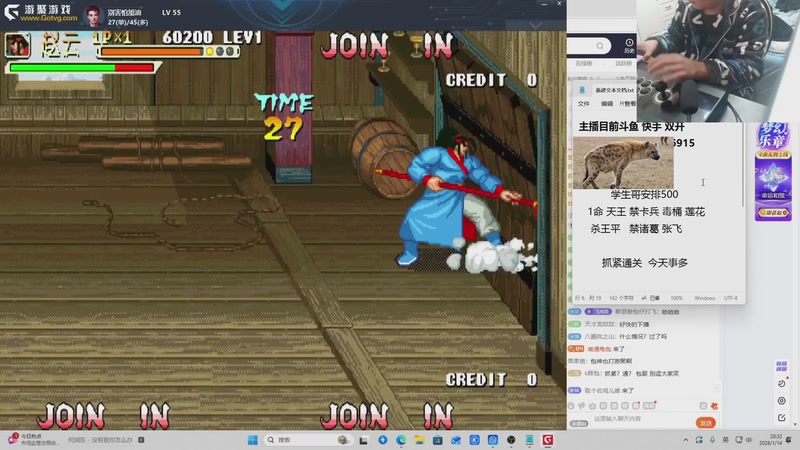Click the edit/feedback icon in the right sidebar

782,418
